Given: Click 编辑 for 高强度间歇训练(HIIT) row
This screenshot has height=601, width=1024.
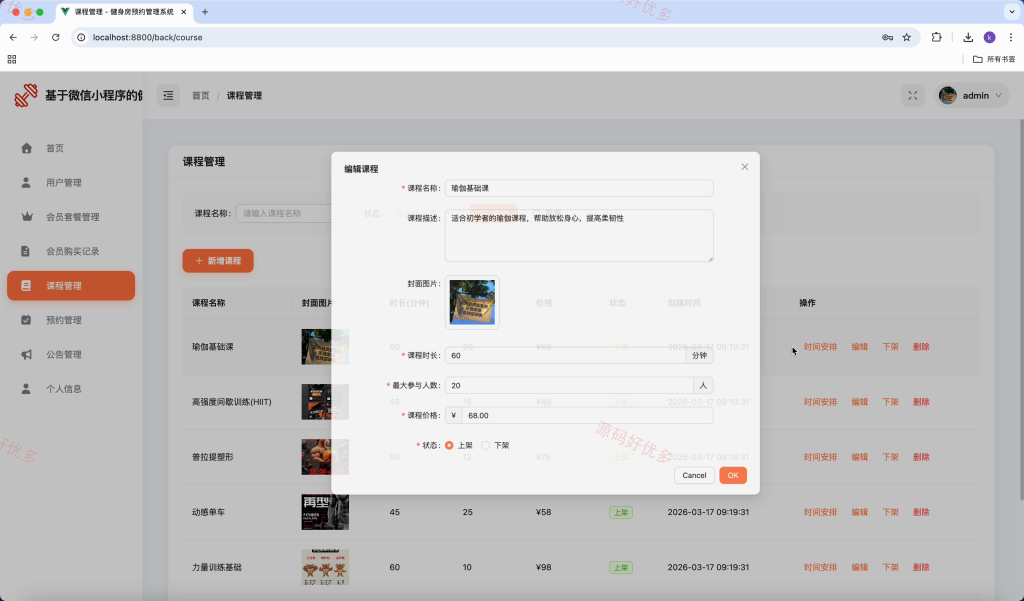Looking at the screenshot, I should [859, 402].
